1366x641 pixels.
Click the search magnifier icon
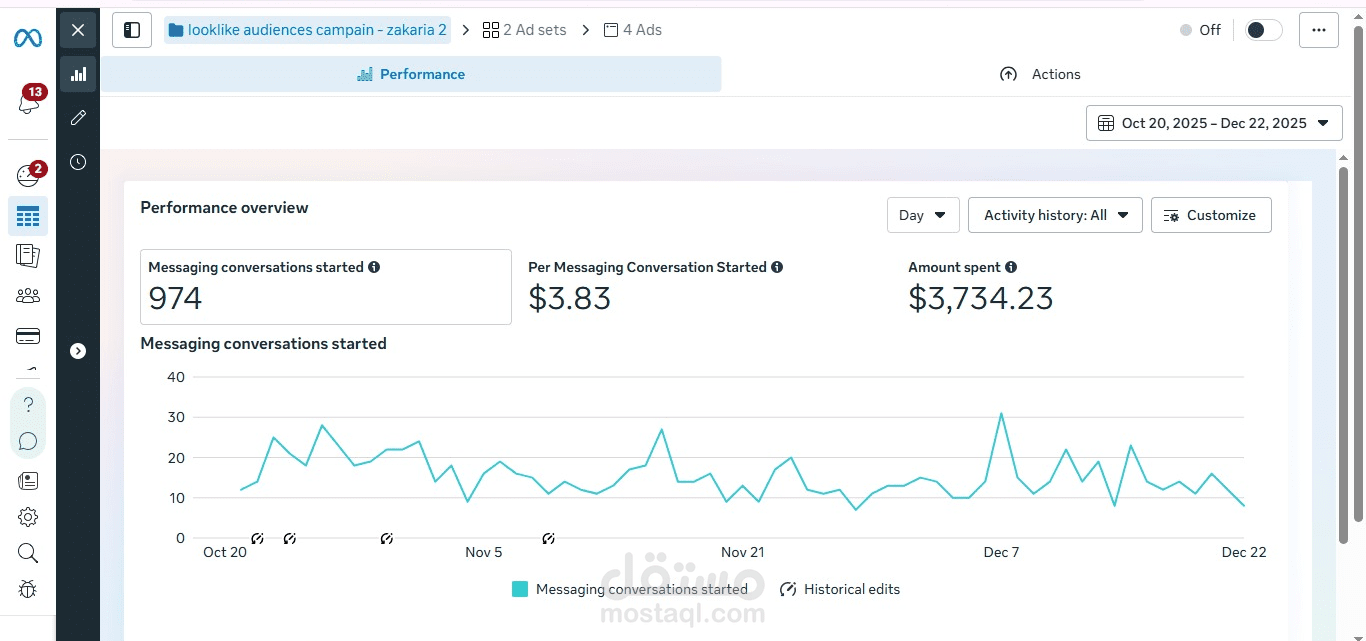pyautogui.click(x=28, y=553)
